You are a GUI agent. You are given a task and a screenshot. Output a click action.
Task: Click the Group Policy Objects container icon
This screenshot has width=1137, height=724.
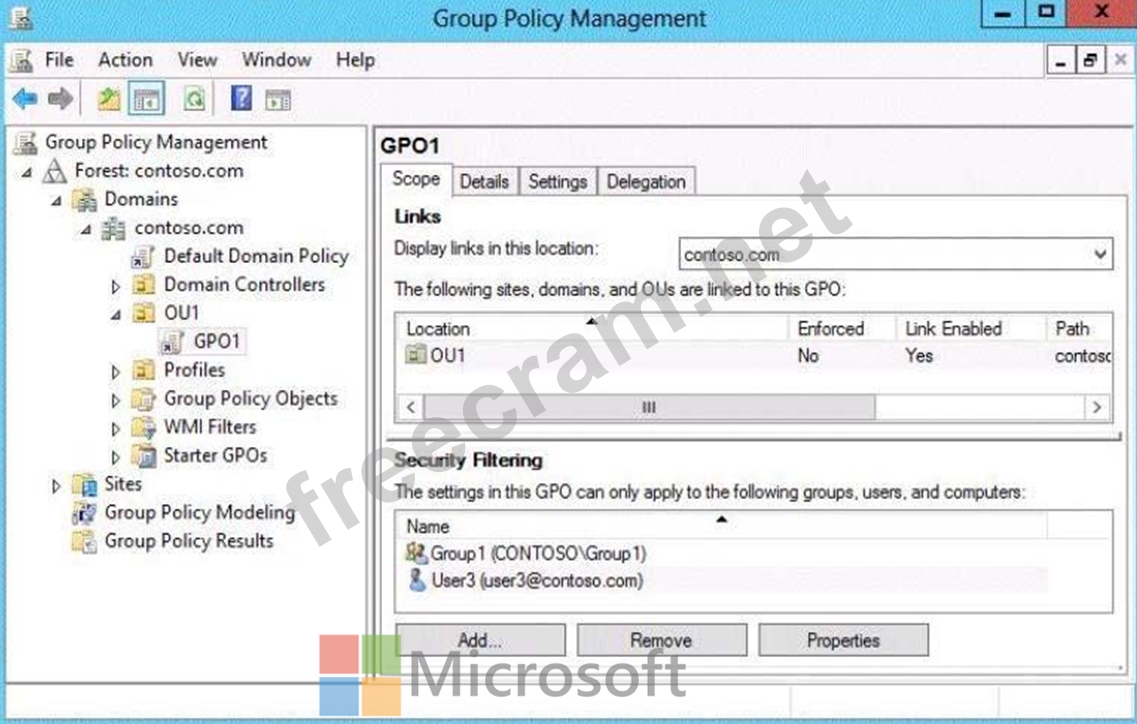point(144,399)
